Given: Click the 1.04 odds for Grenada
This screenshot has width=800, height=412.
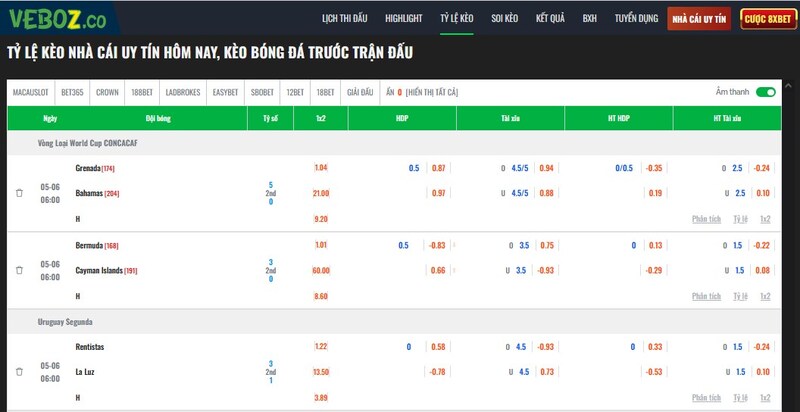Looking at the screenshot, I should (x=321, y=168).
